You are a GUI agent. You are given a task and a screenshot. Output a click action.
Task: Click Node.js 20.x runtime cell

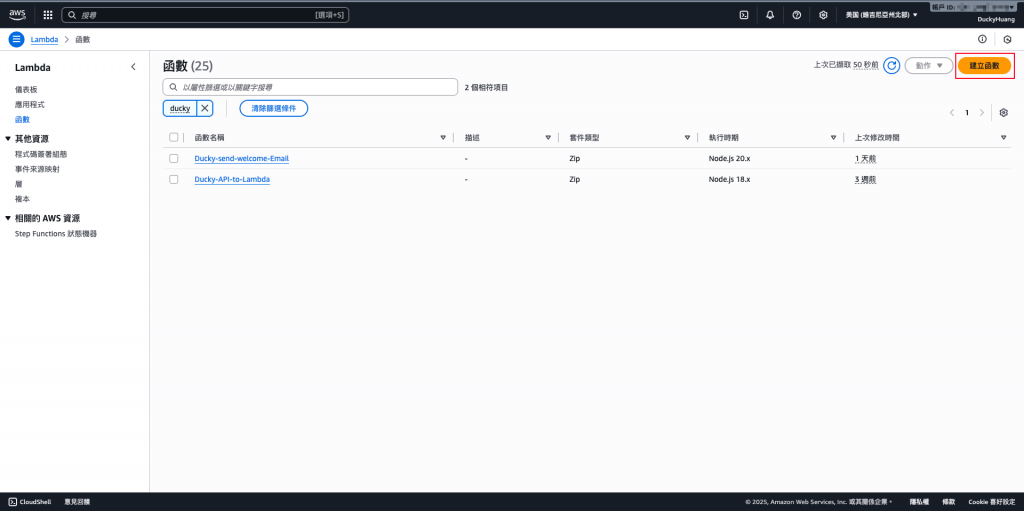point(729,158)
